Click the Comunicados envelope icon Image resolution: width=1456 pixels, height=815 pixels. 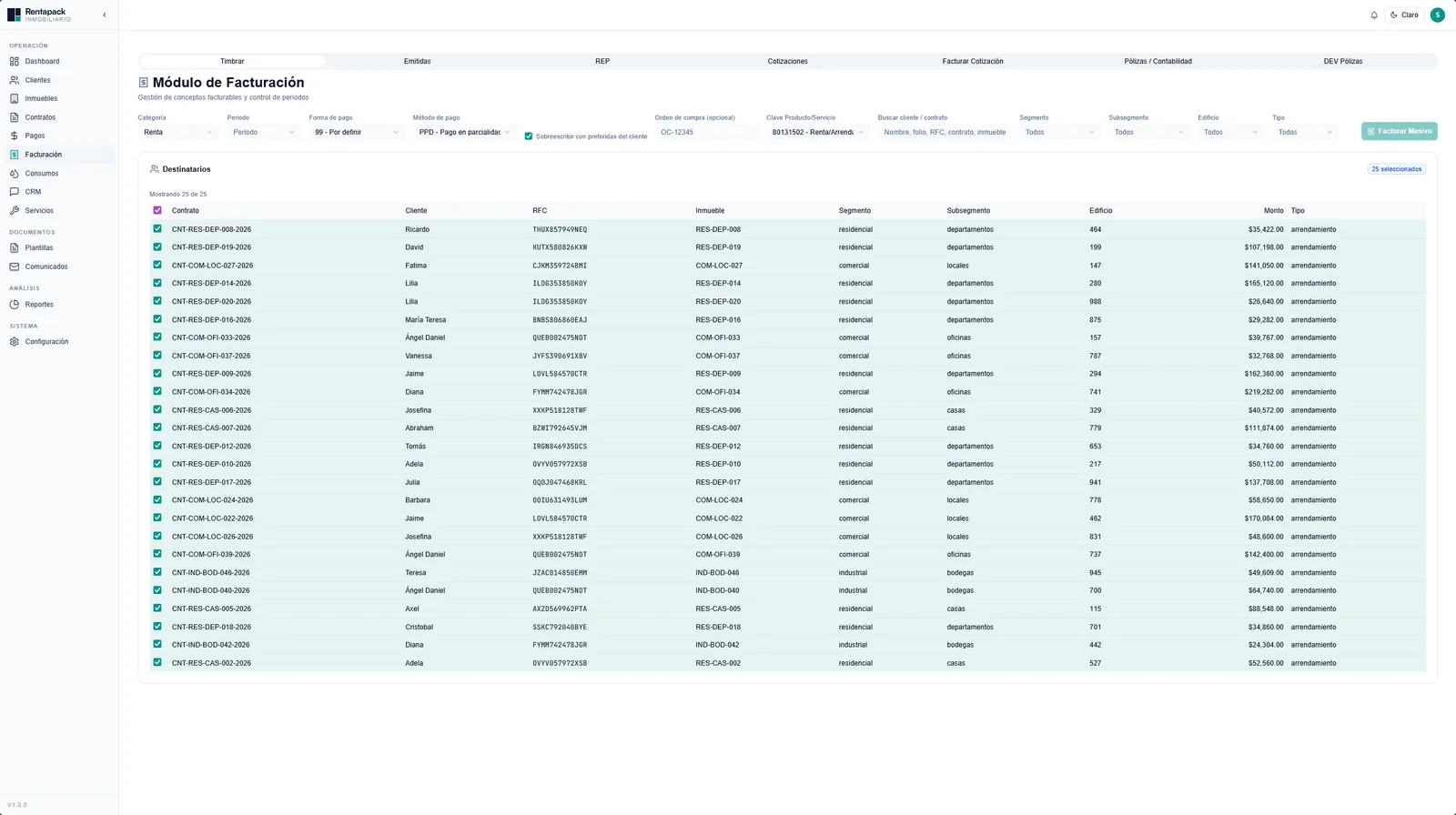[15, 267]
